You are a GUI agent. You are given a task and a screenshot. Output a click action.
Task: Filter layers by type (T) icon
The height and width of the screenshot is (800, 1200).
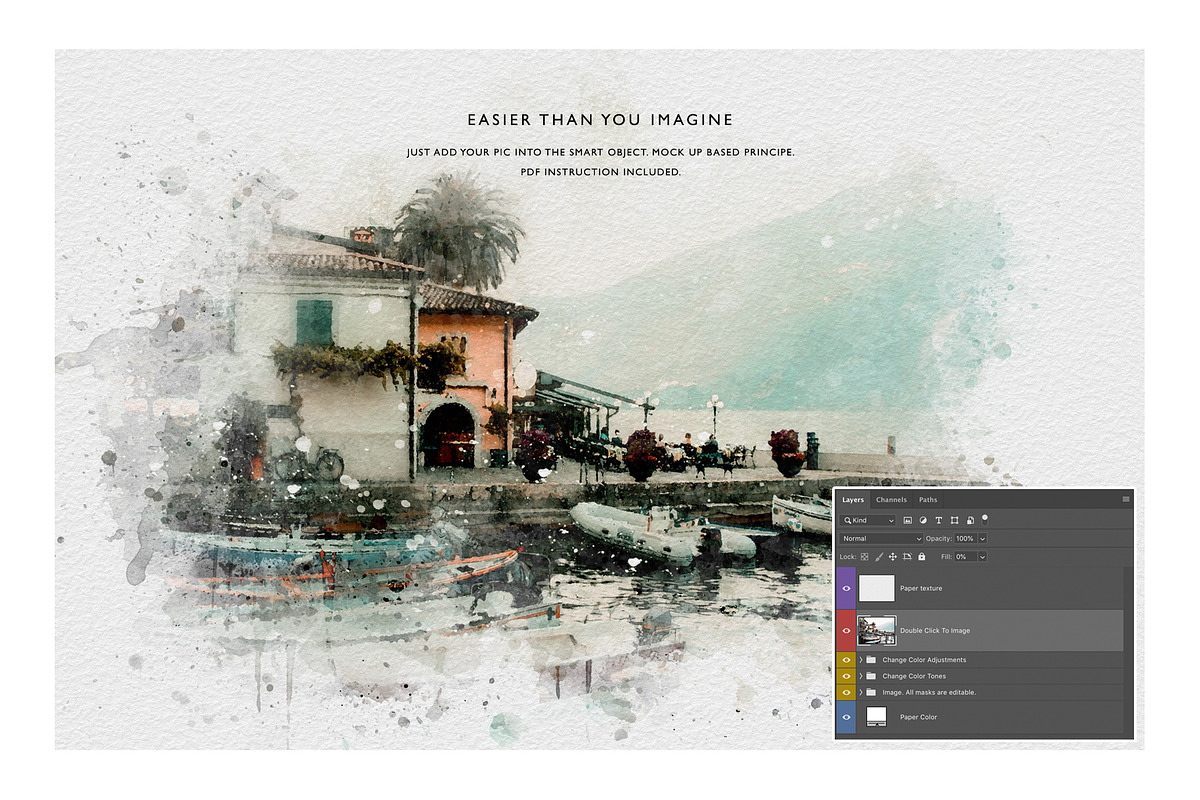[x=939, y=520]
